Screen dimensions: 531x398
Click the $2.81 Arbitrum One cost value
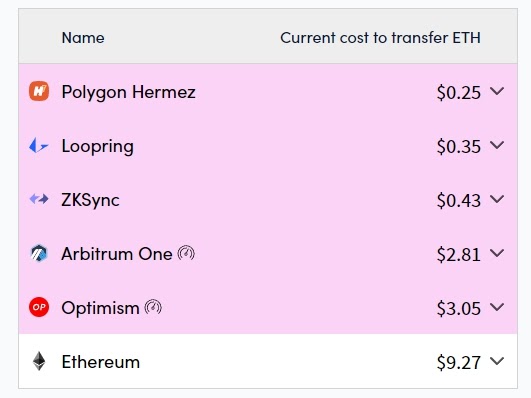459,254
